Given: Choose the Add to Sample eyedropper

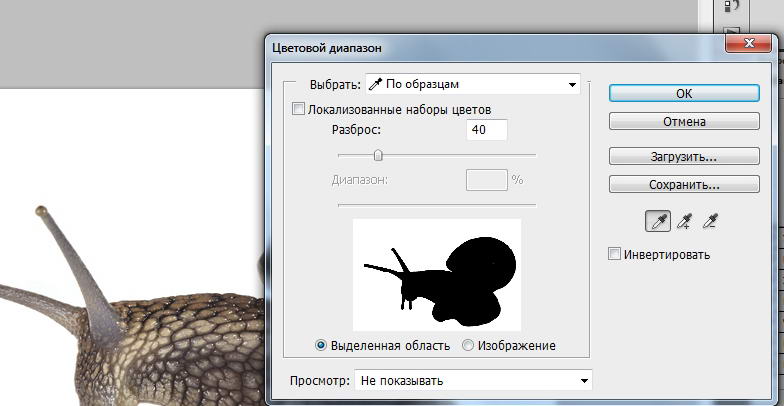Looking at the screenshot, I should tap(684, 222).
